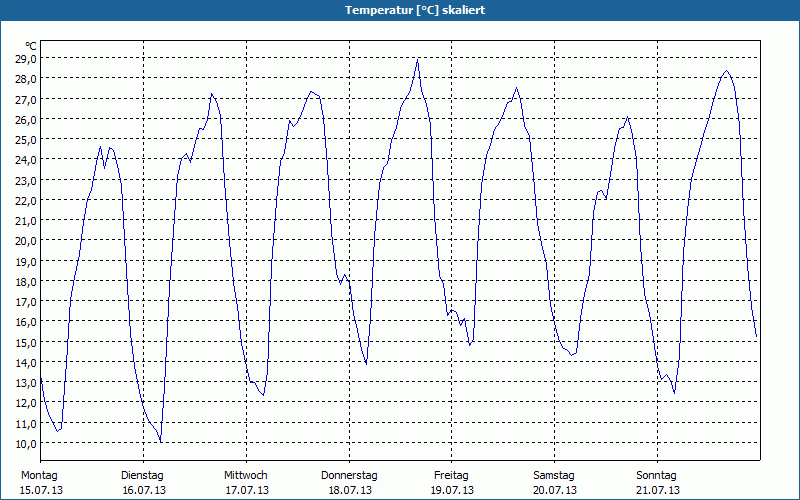Select the 20,0 axis label
This screenshot has height=500, width=800.
(26, 241)
